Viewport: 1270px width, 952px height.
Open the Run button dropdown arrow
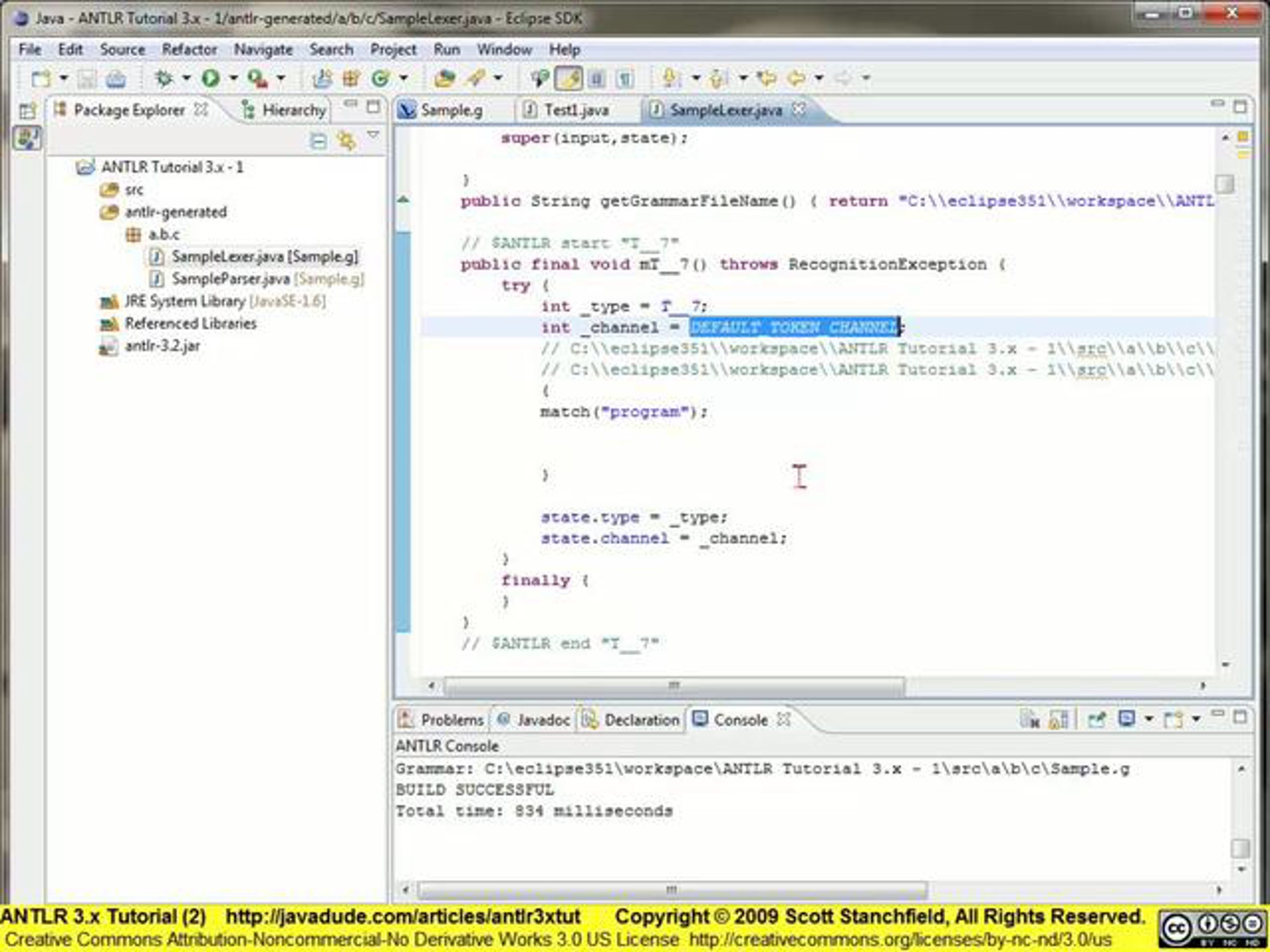click(233, 77)
